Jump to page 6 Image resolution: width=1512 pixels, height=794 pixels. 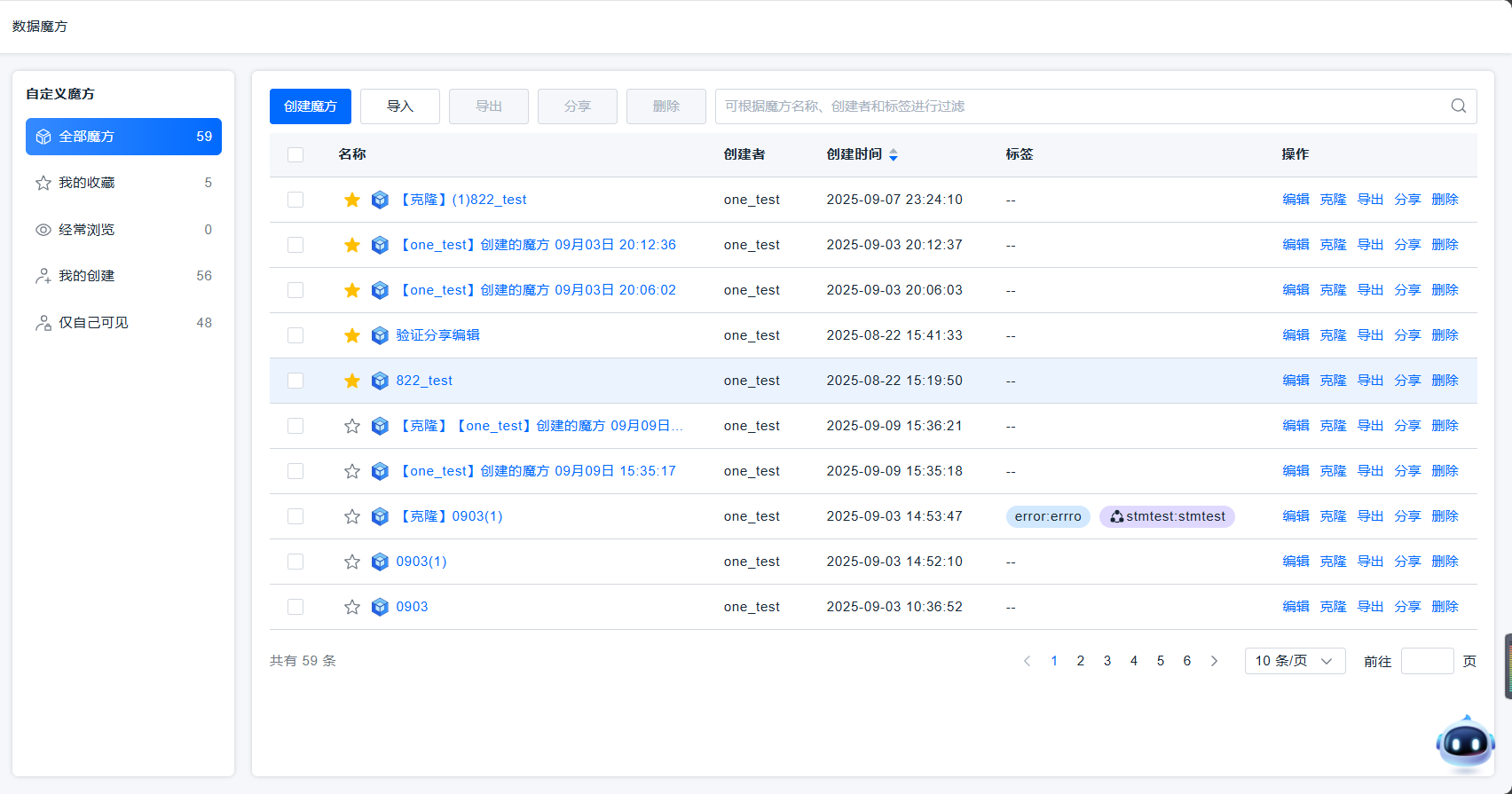(x=1186, y=661)
